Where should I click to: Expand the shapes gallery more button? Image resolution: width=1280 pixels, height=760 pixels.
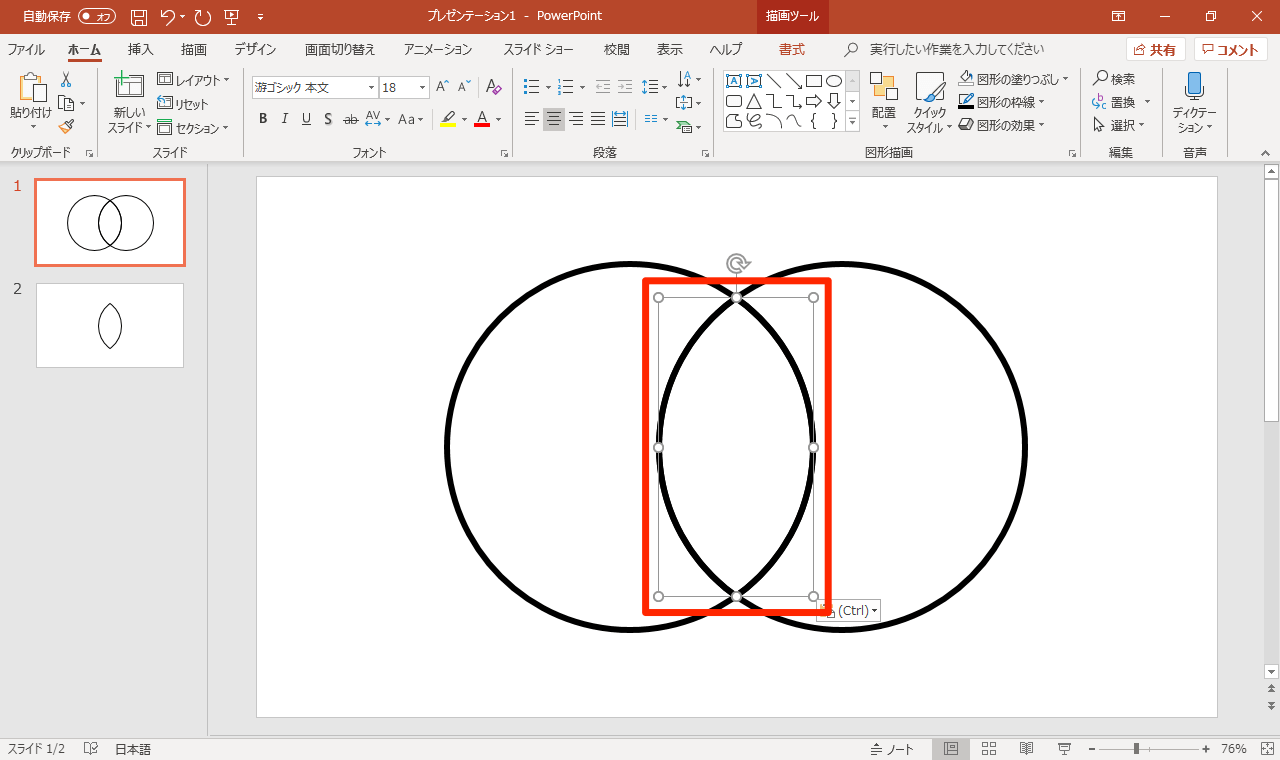point(853,121)
